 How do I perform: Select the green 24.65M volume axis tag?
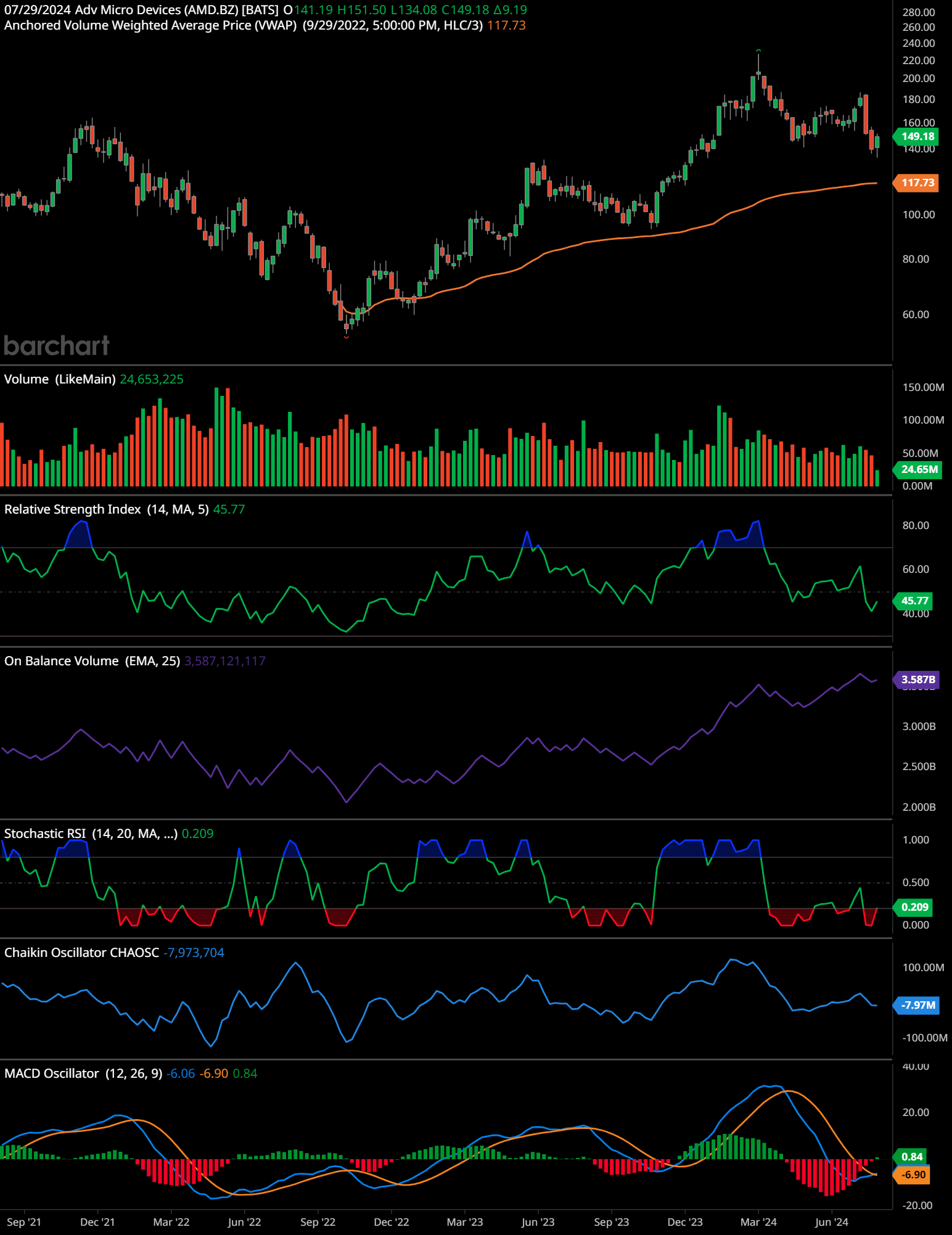click(x=918, y=469)
